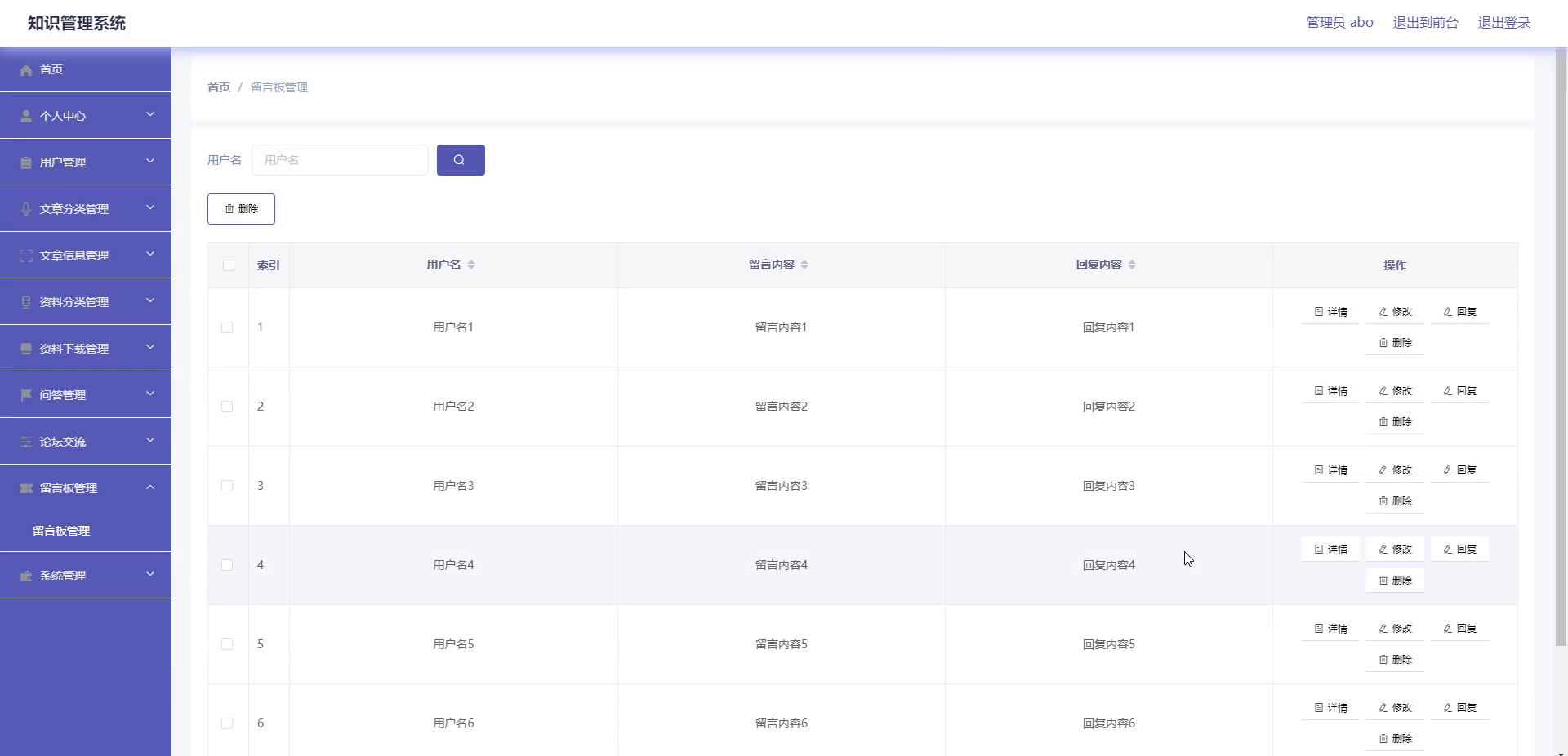Click the ticket icon beside 留言板管理
Screen dimensions: 1568x756
point(26,488)
